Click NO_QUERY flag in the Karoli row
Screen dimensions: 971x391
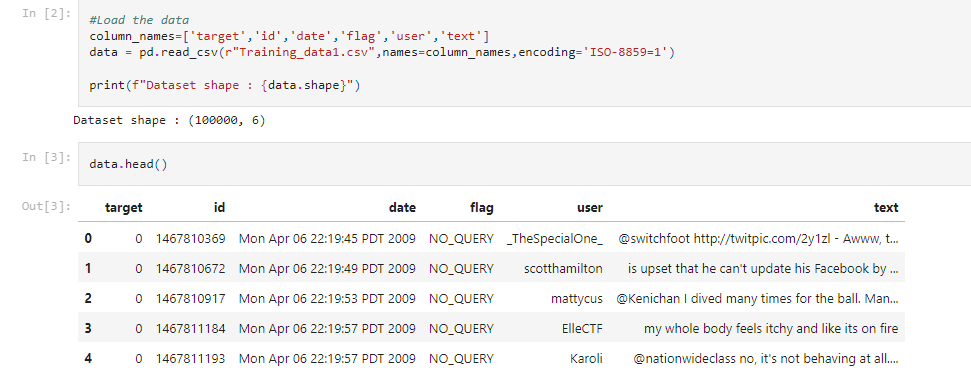(x=461, y=358)
